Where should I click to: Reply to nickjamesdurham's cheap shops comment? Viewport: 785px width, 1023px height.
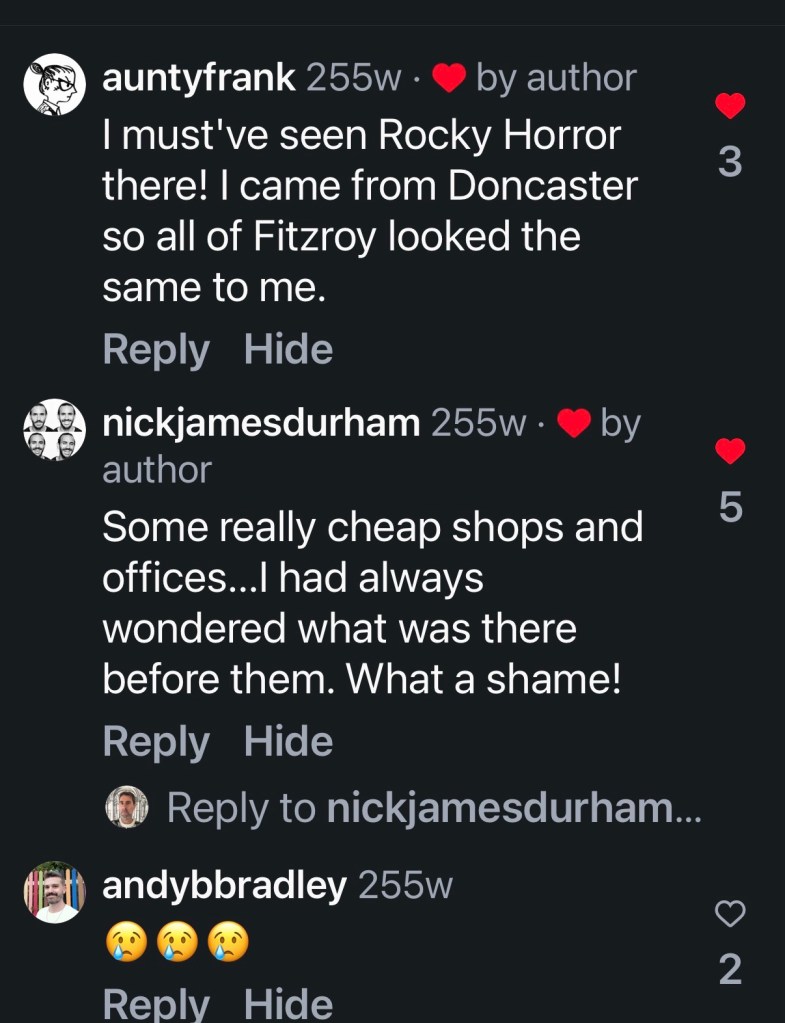(x=156, y=742)
